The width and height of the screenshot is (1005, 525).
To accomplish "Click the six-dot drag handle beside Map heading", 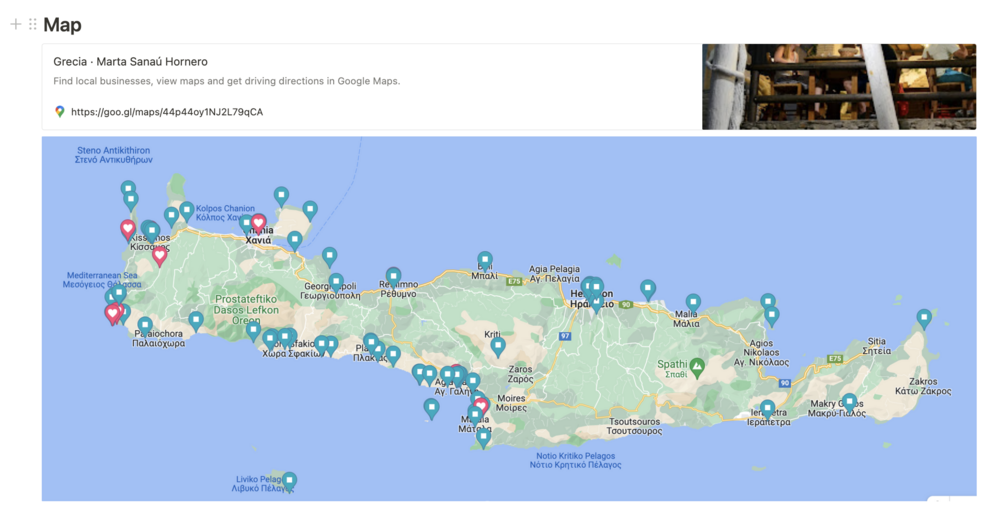I will (33, 24).
